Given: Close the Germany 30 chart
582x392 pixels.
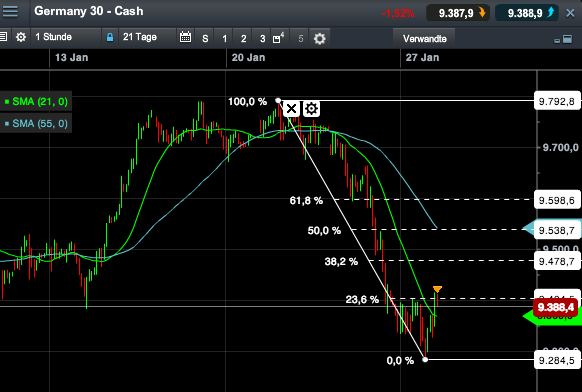Looking at the screenshot, I should click(570, 13).
